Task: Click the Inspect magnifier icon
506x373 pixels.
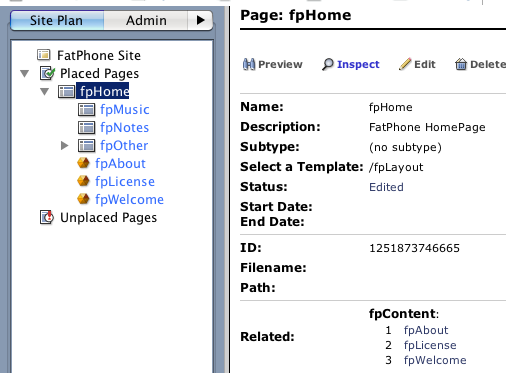Action: pyautogui.click(x=328, y=64)
